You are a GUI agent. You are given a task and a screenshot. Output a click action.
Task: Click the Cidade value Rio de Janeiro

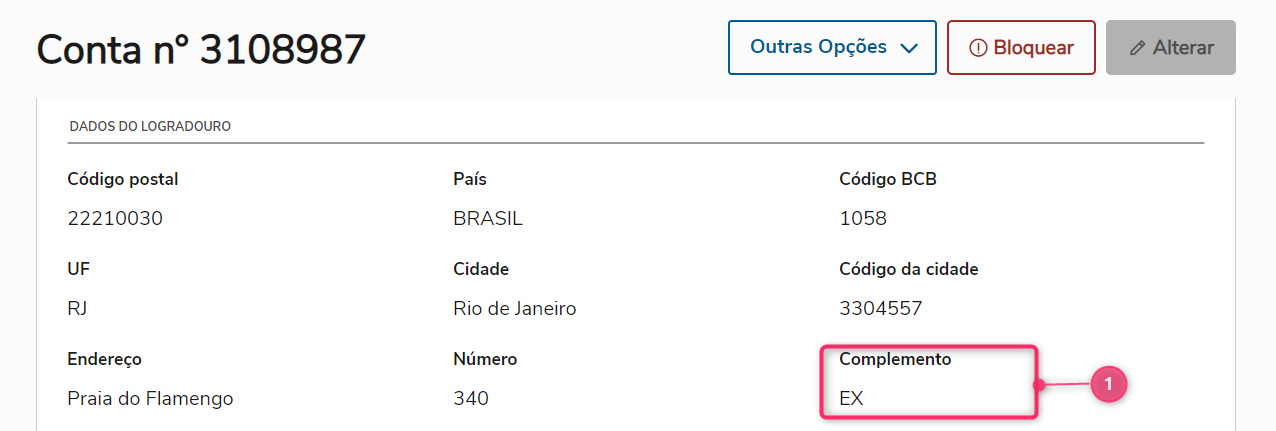(514, 309)
